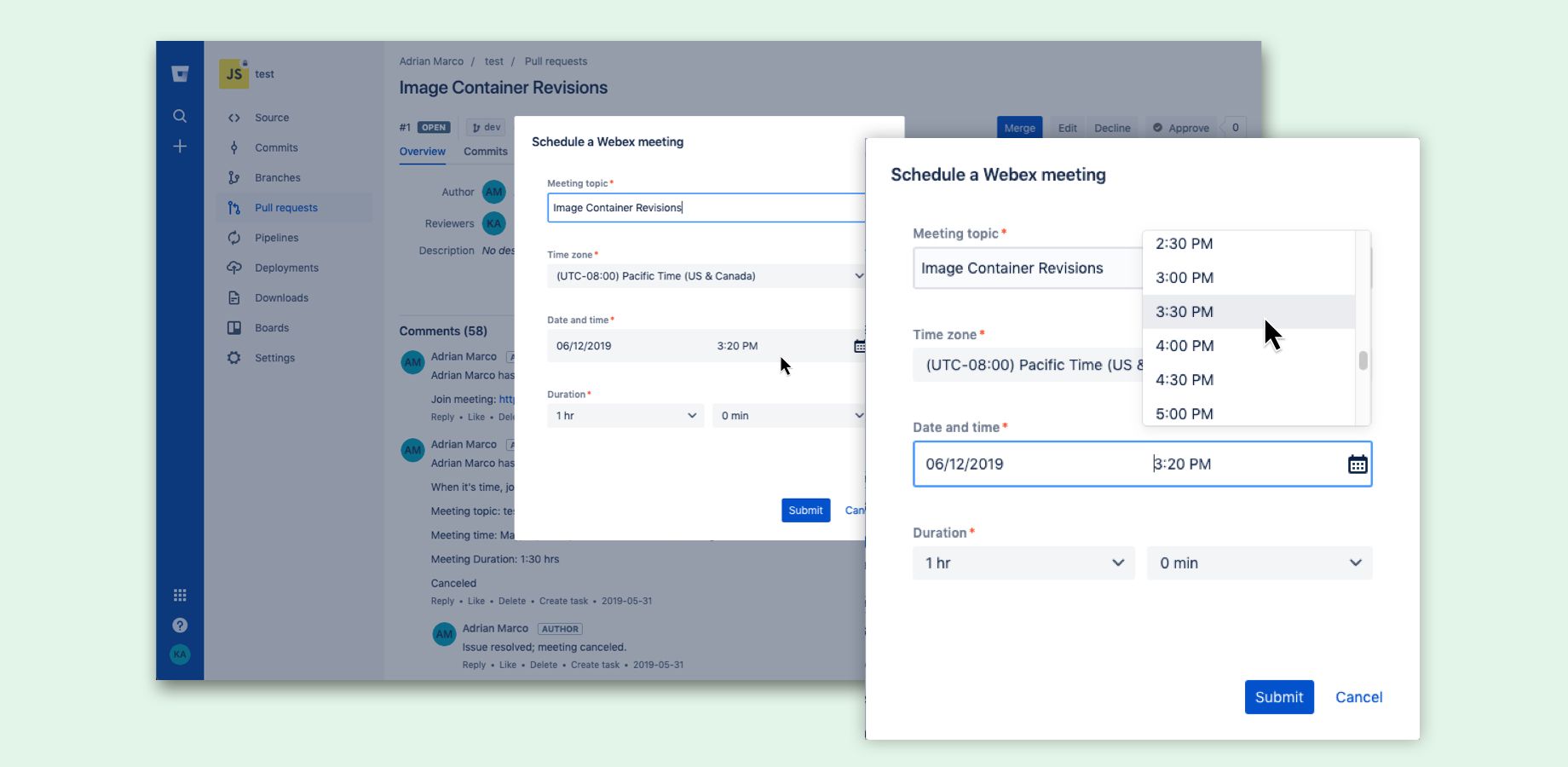Click Submit in the large dialog
The width and height of the screenshot is (1568, 767).
coord(1279,697)
